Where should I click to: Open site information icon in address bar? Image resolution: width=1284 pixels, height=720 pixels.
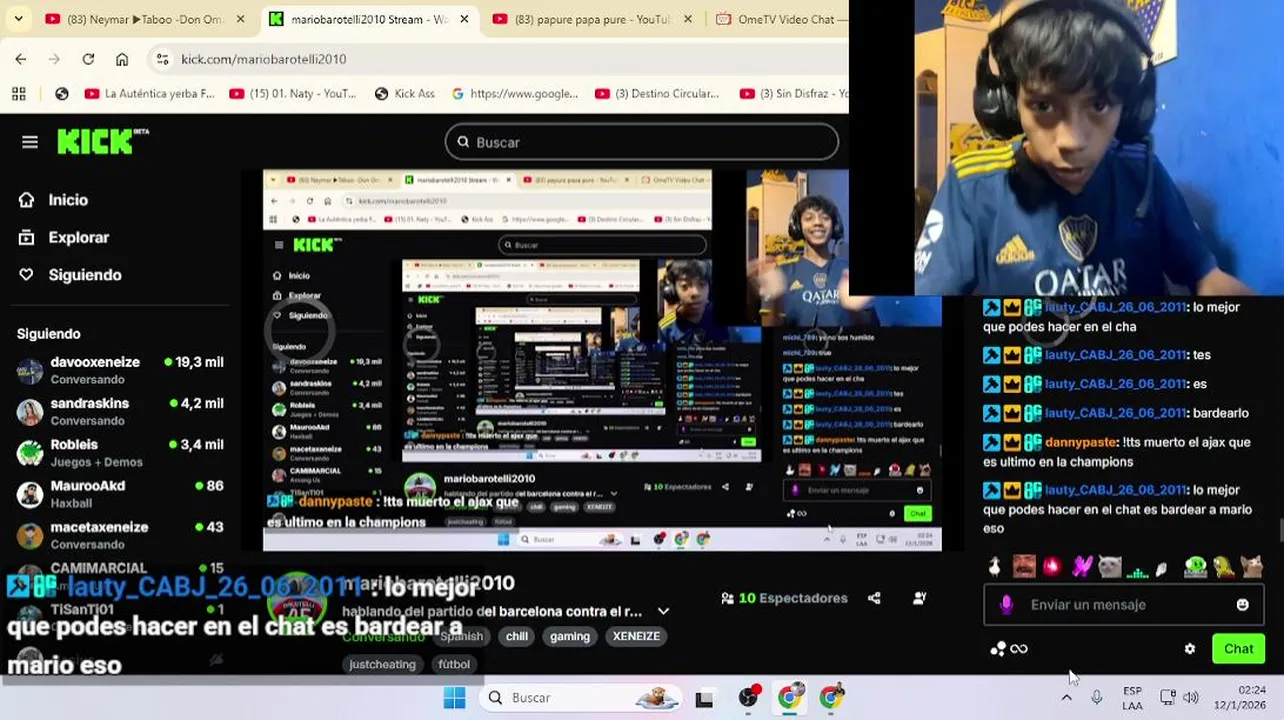pos(163,59)
